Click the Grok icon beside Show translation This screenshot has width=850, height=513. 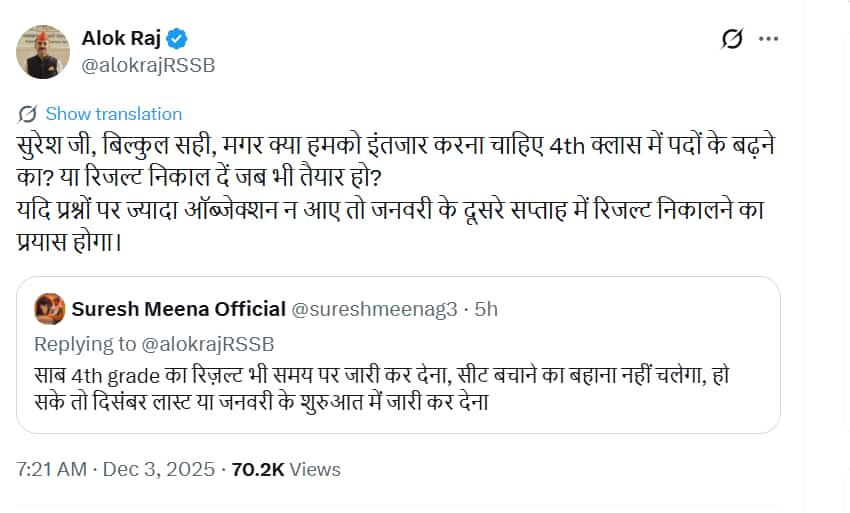click(28, 113)
